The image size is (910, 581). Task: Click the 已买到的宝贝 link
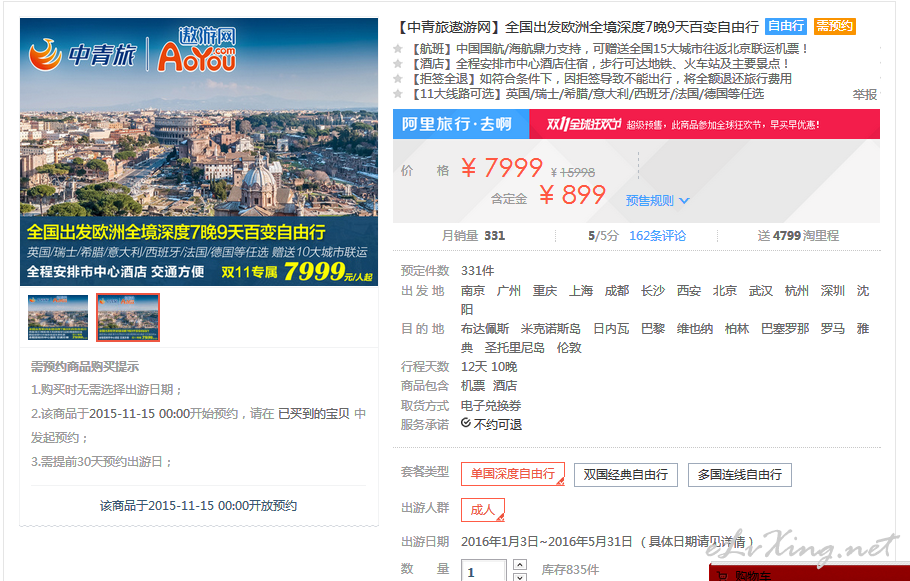(x=314, y=414)
